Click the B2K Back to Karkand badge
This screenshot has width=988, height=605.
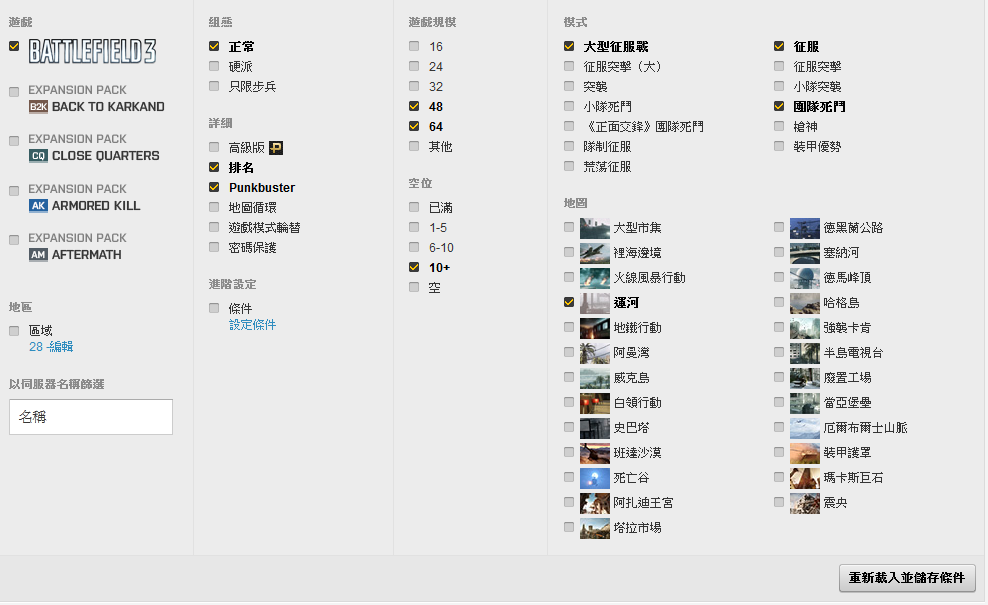[38, 107]
